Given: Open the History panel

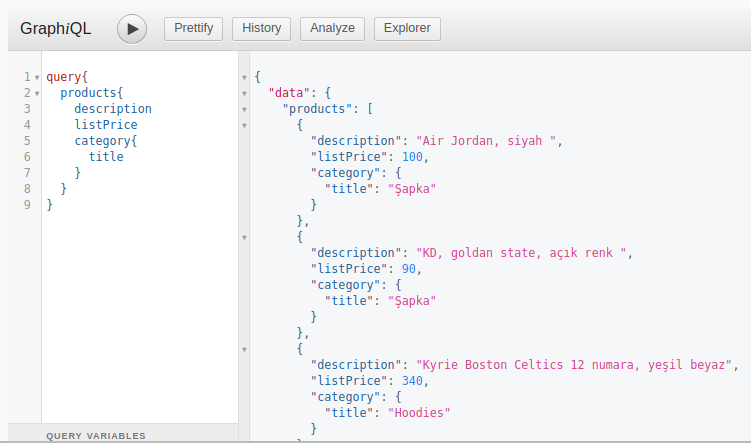Looking at the screenshot, I should click(262, 29).
